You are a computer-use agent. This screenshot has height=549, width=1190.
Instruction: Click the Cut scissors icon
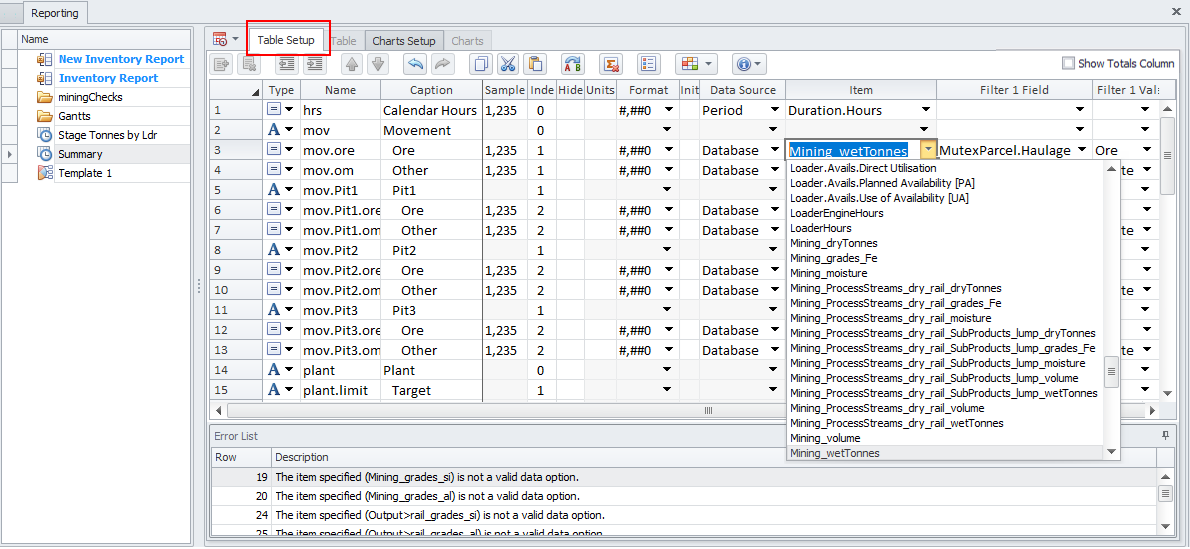(x=508, y=64)
